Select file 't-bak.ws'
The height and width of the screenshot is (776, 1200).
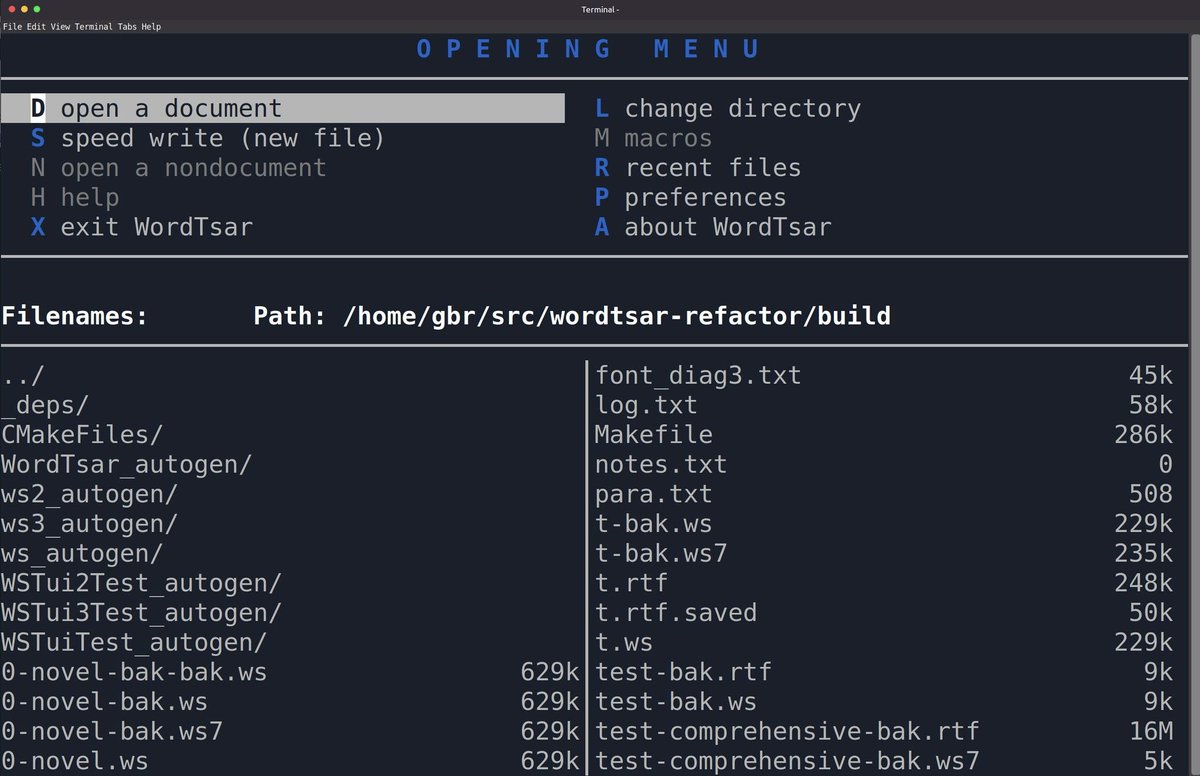click(x=654, y=523)
